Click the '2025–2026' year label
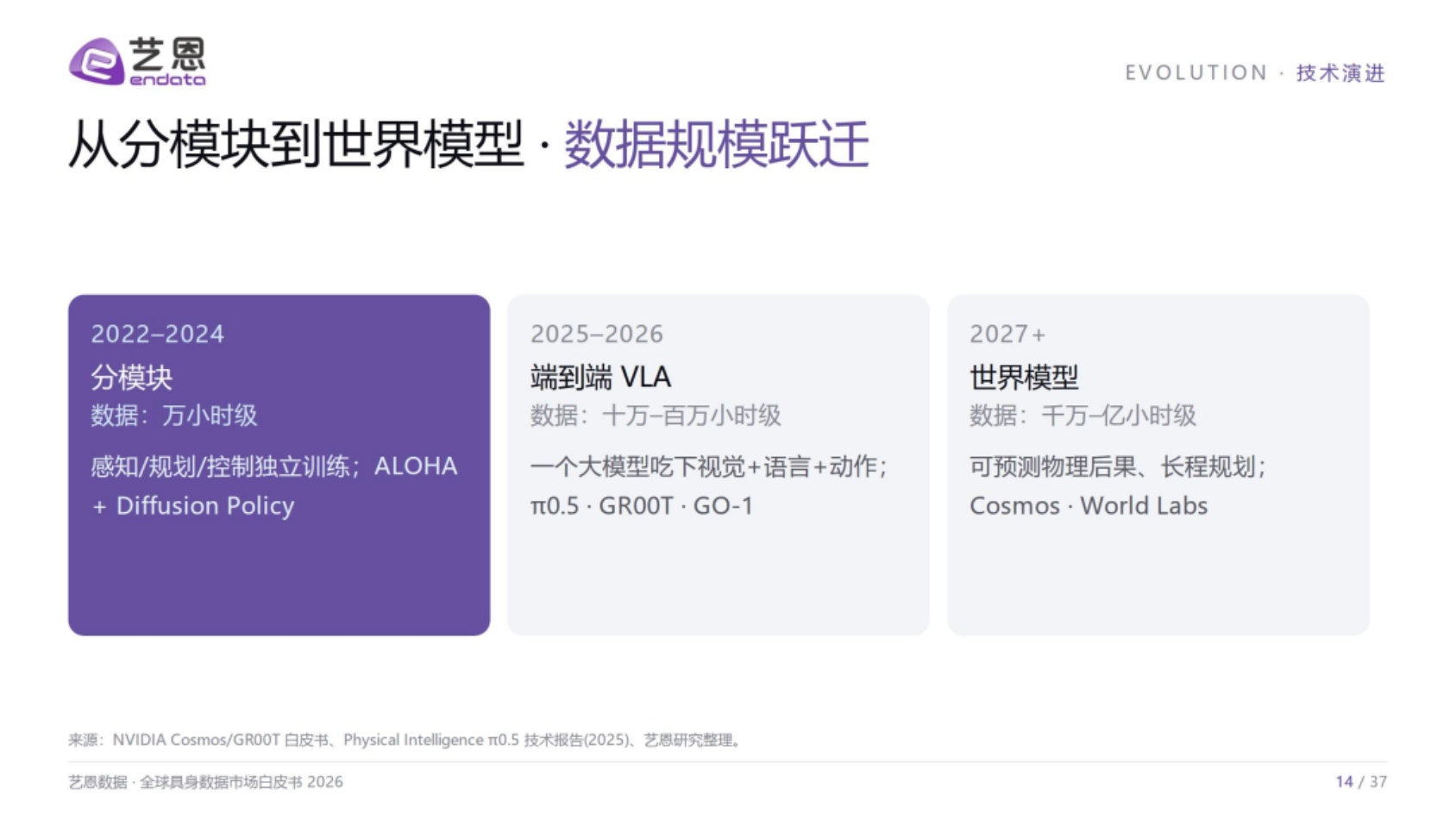Screen dimensions: 1456x819 (x=597, y=334)
